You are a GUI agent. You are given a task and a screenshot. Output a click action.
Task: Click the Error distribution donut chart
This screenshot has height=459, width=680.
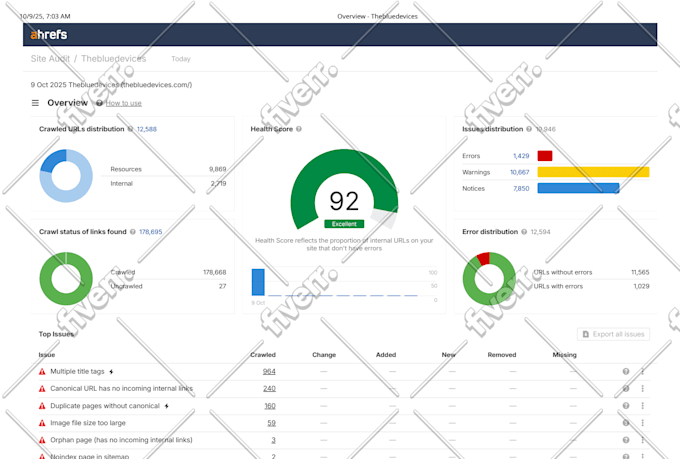pyautogui.click(x=489, y=279)
